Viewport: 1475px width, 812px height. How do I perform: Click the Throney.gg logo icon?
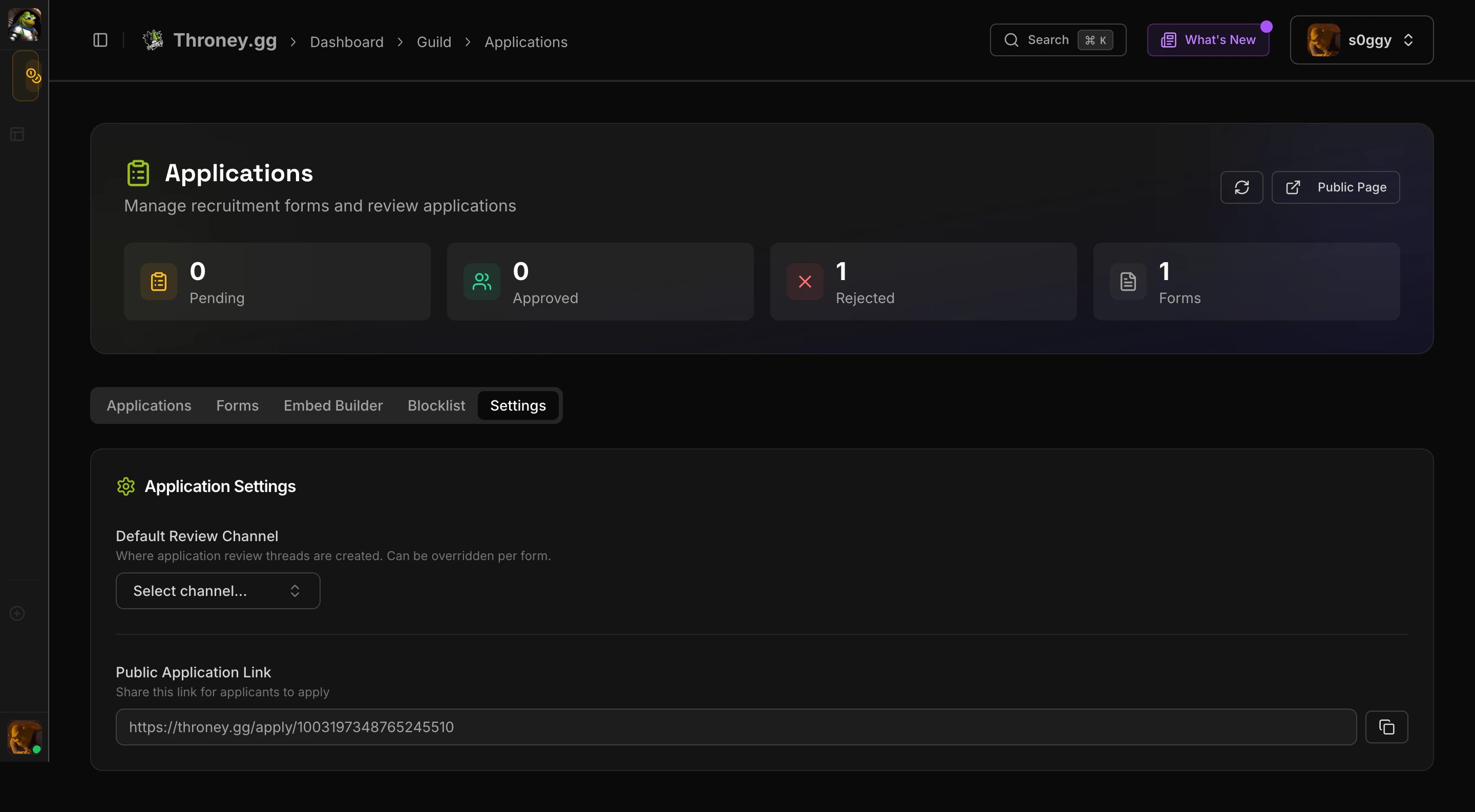point(153,40)
